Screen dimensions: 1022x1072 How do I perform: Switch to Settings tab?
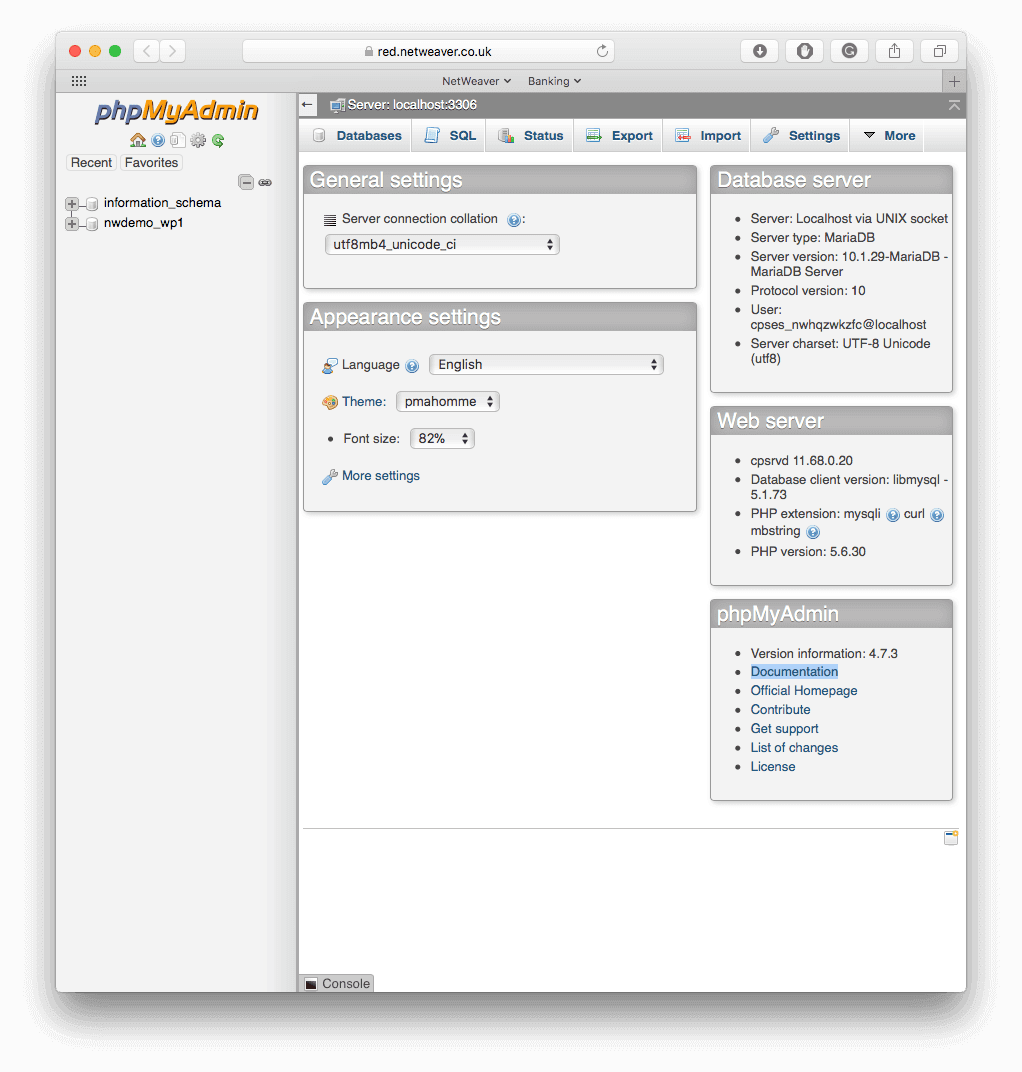801,135
